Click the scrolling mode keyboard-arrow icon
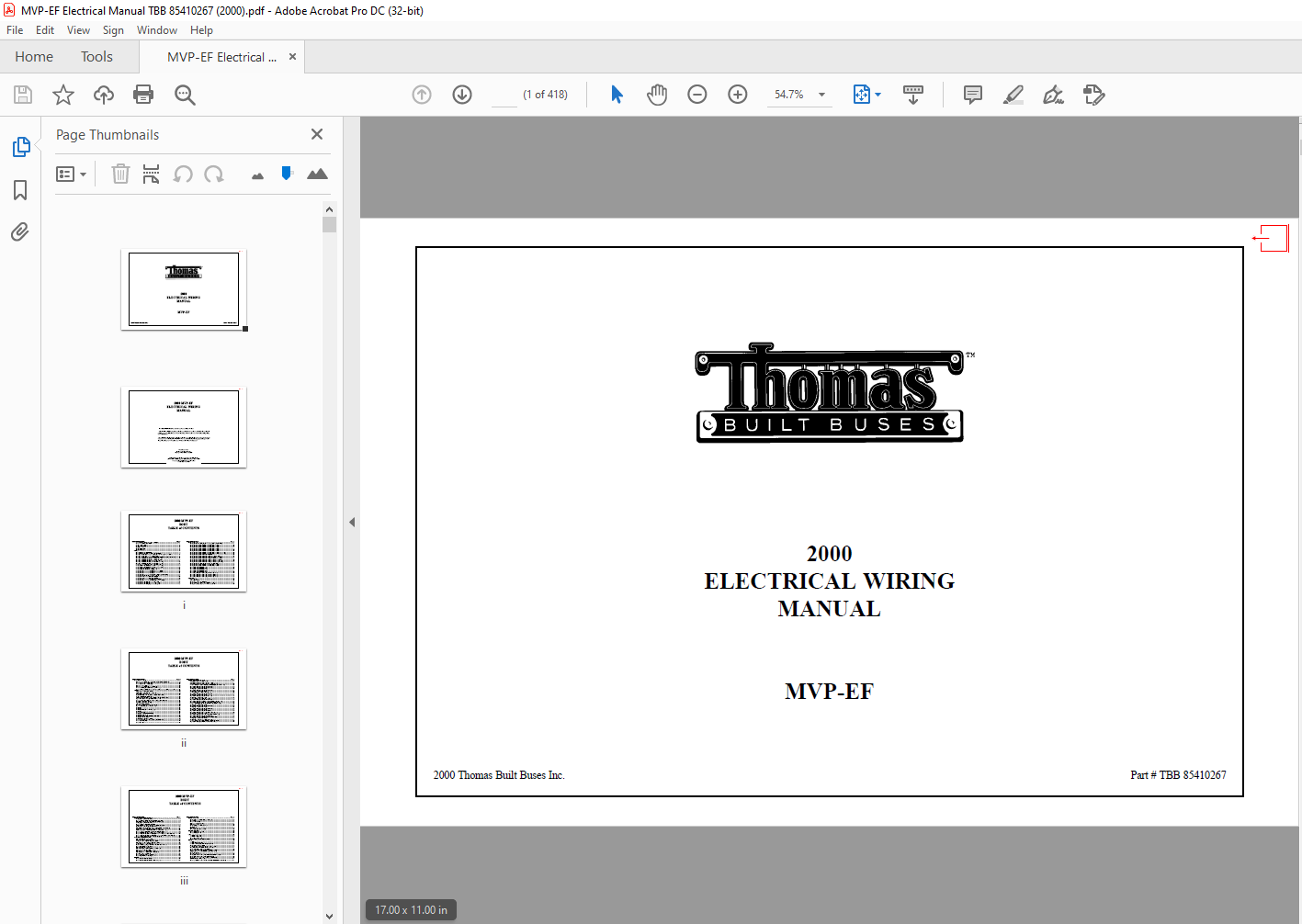The height and width of the screenshot is (924, 1302). pos(913,95)
